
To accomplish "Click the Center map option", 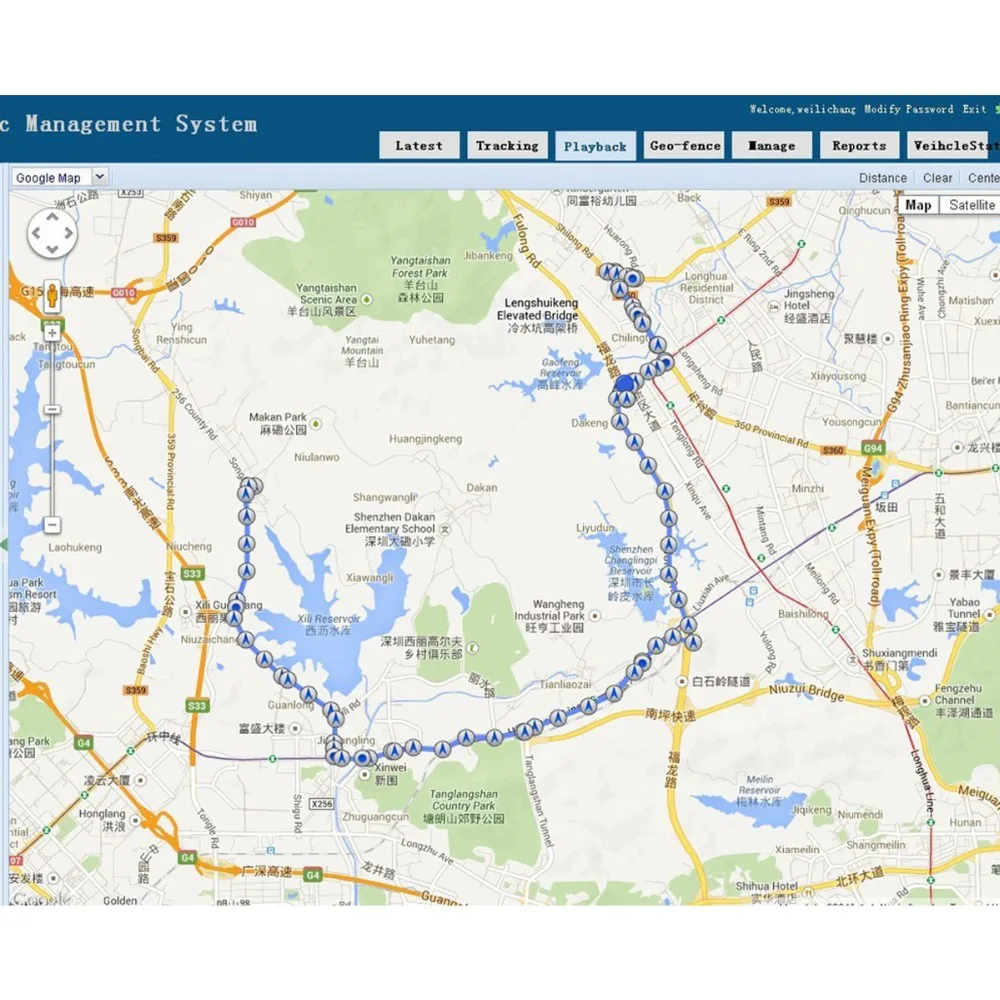I will [983, 178].
